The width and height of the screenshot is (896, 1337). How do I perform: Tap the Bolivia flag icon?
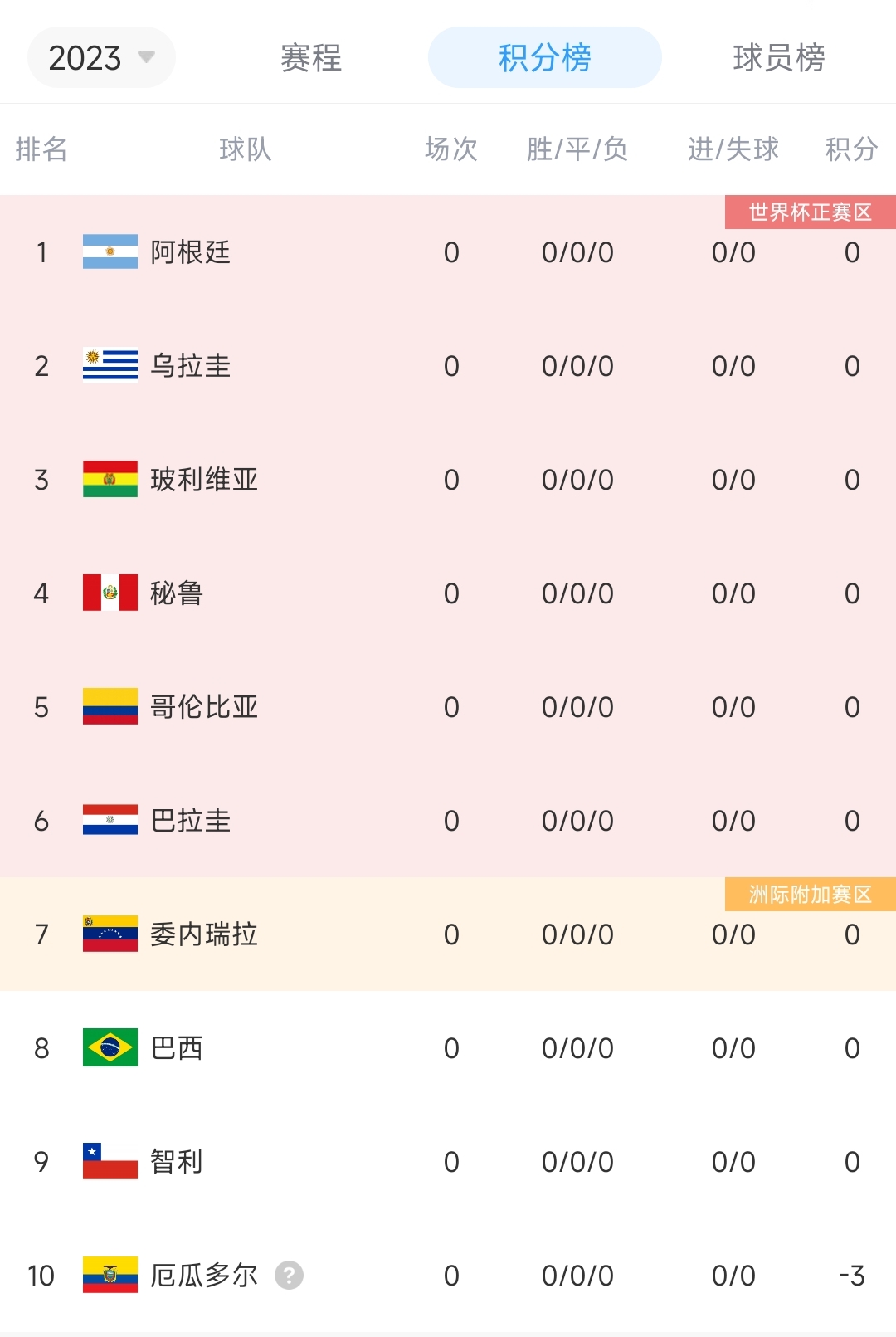pos(110,480)
